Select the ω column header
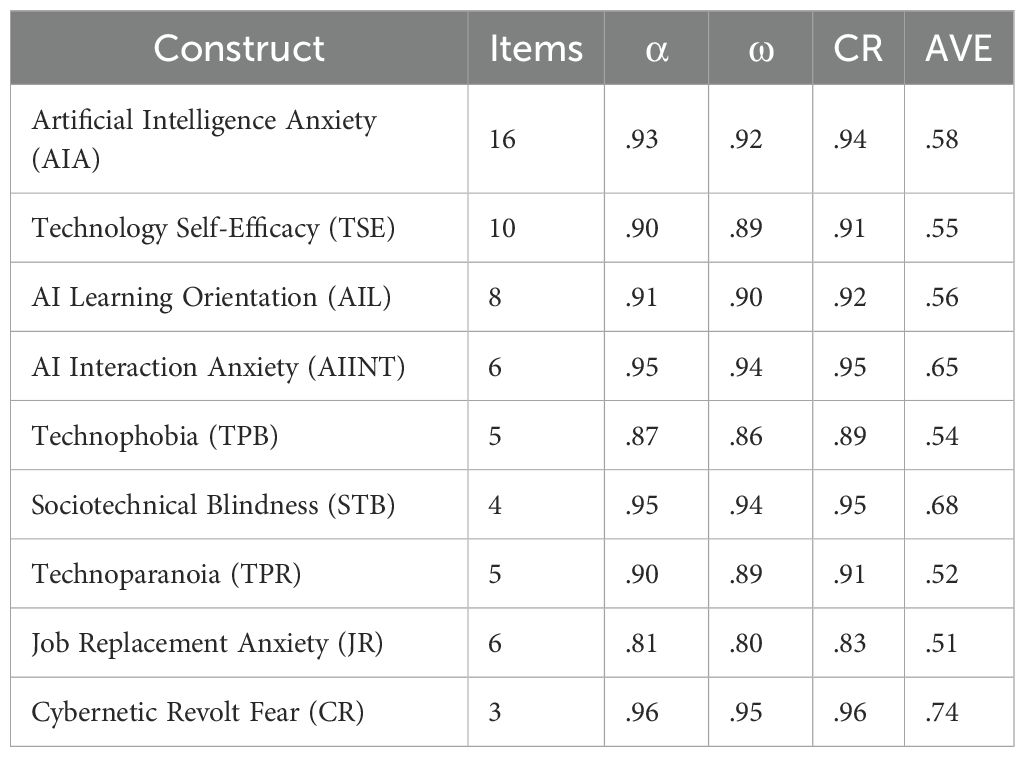1025x757 pixels. [x=760, y=48]
